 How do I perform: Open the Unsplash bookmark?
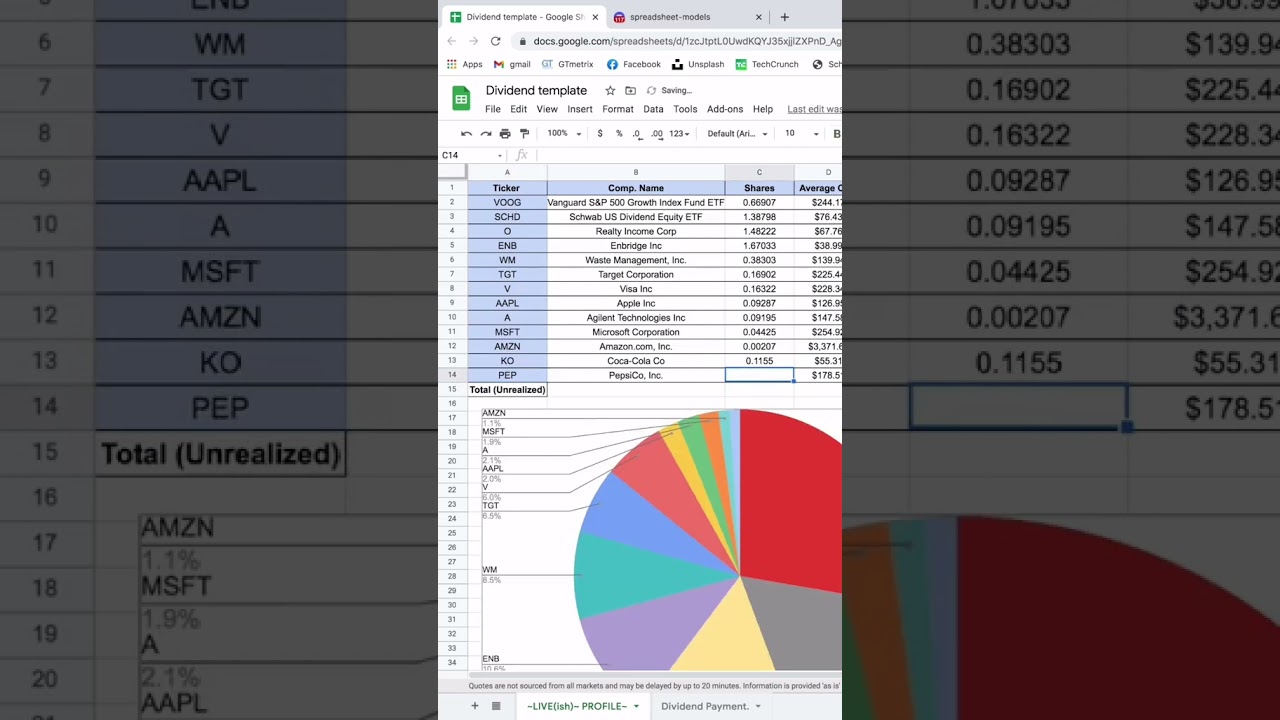[698, 64]
